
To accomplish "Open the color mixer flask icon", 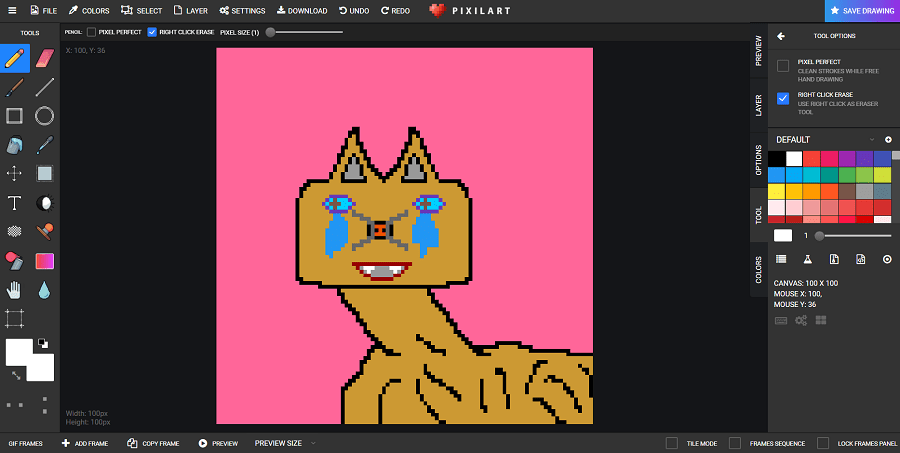I will click(808, 260).
